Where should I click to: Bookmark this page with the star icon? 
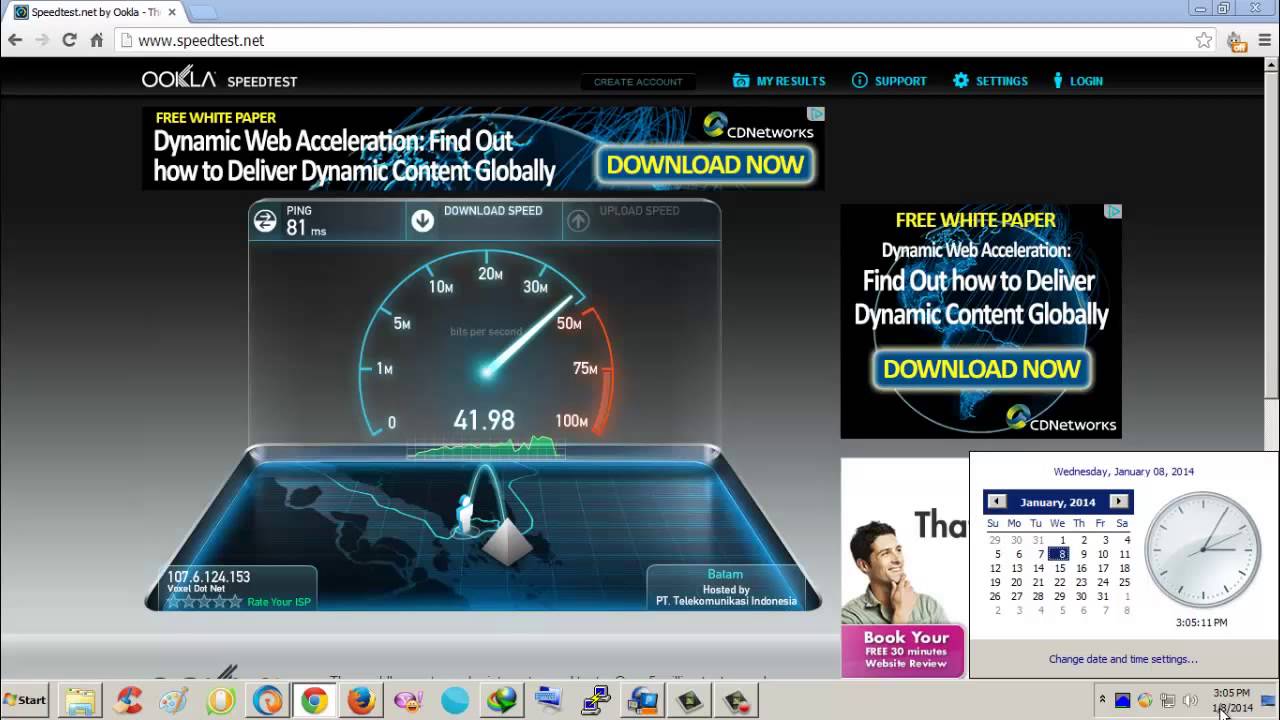pyautogui.click(x=1204, y=40)
